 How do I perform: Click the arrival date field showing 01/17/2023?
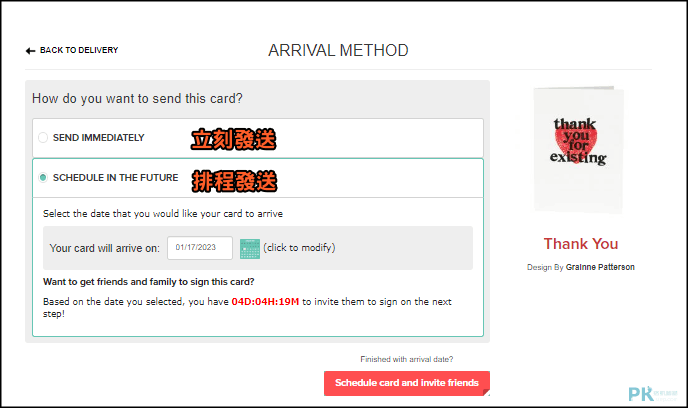click(200, 248)
